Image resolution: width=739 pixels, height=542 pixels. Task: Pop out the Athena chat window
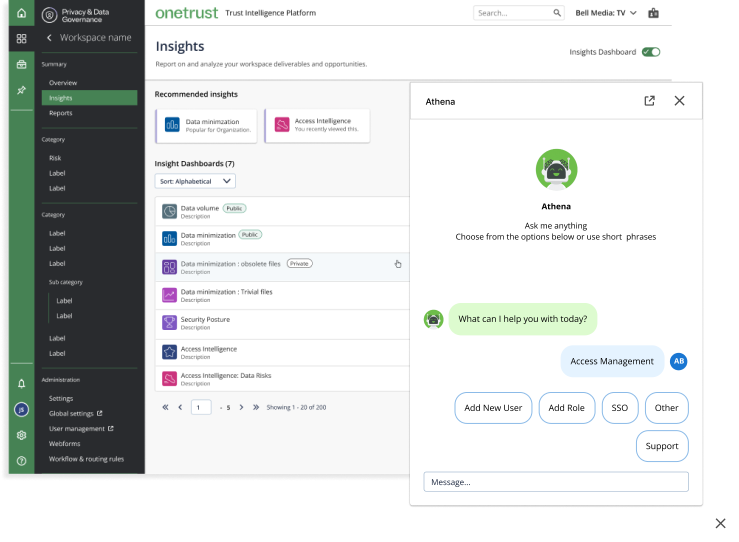(649, 101)
